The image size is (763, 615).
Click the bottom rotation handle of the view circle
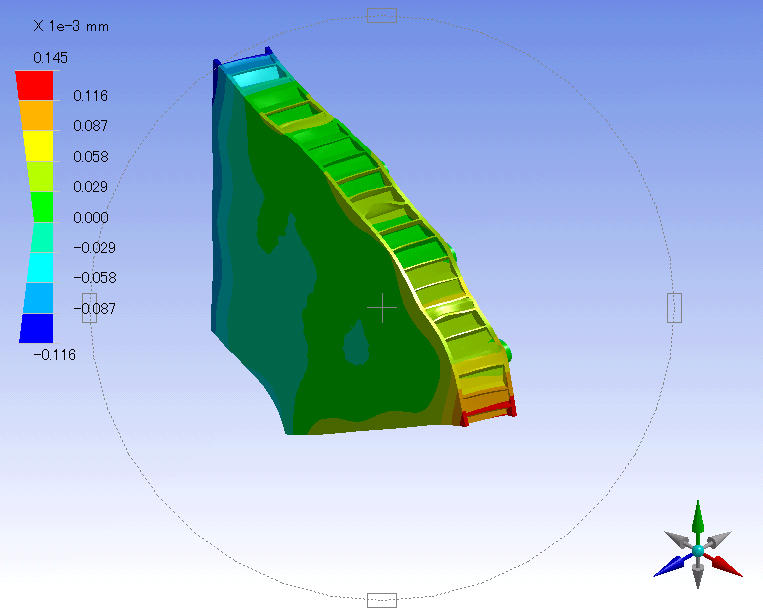point(382,600)
